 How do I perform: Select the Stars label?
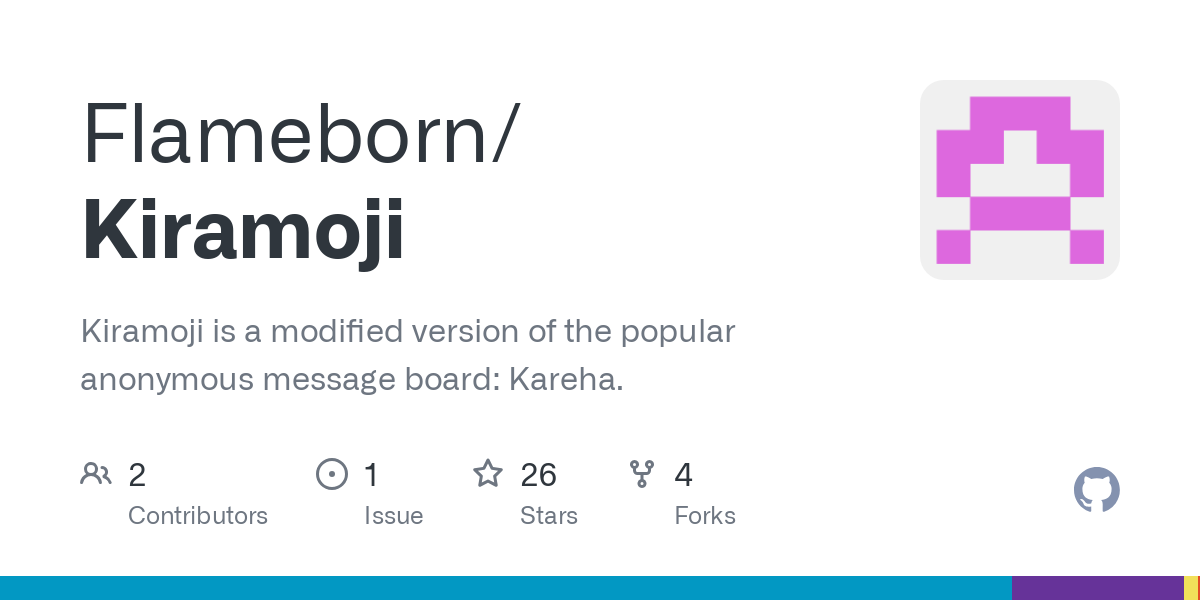[549, 516]
